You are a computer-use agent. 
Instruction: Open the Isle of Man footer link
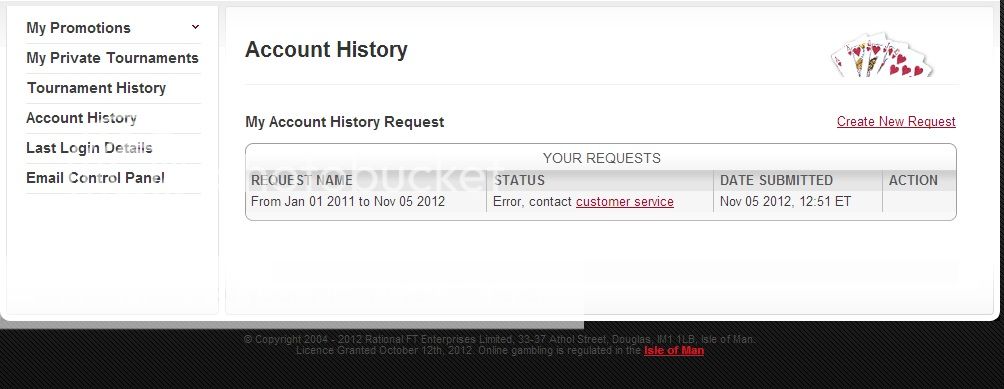coord(674,351)
